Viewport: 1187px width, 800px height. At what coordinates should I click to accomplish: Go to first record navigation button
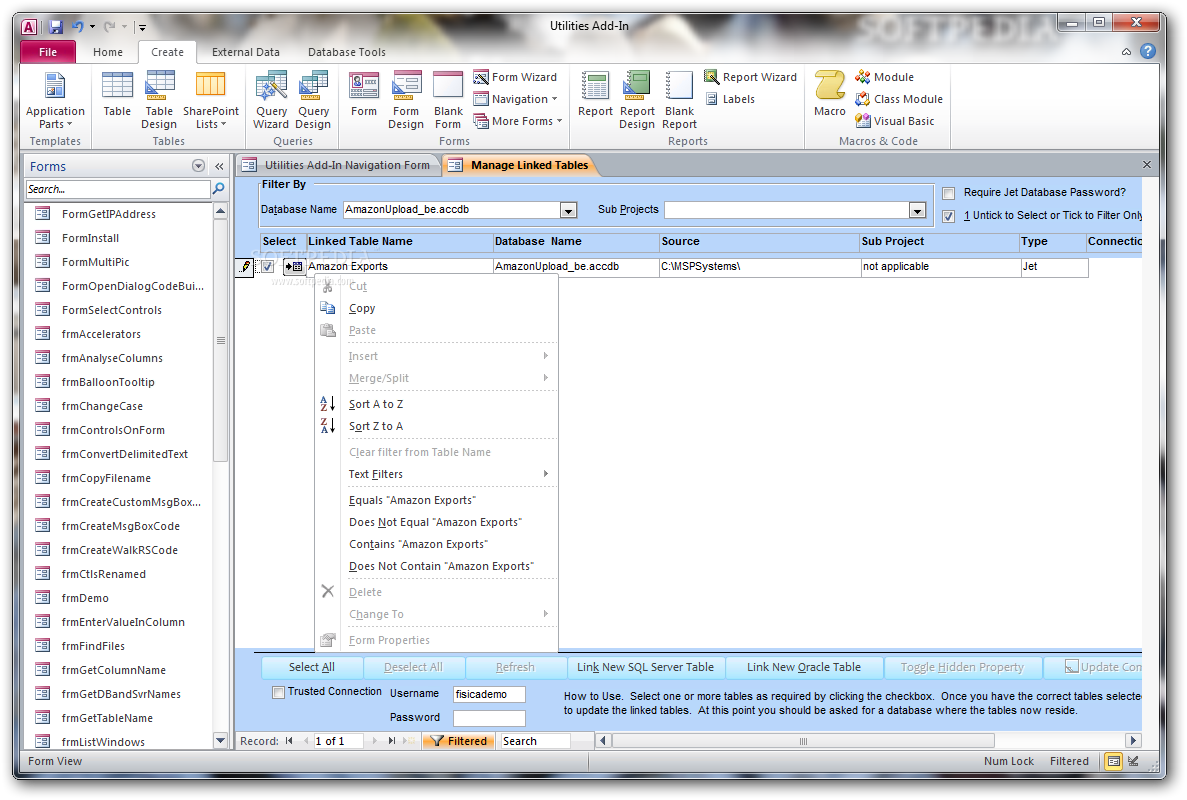click(x=289, y=741)
